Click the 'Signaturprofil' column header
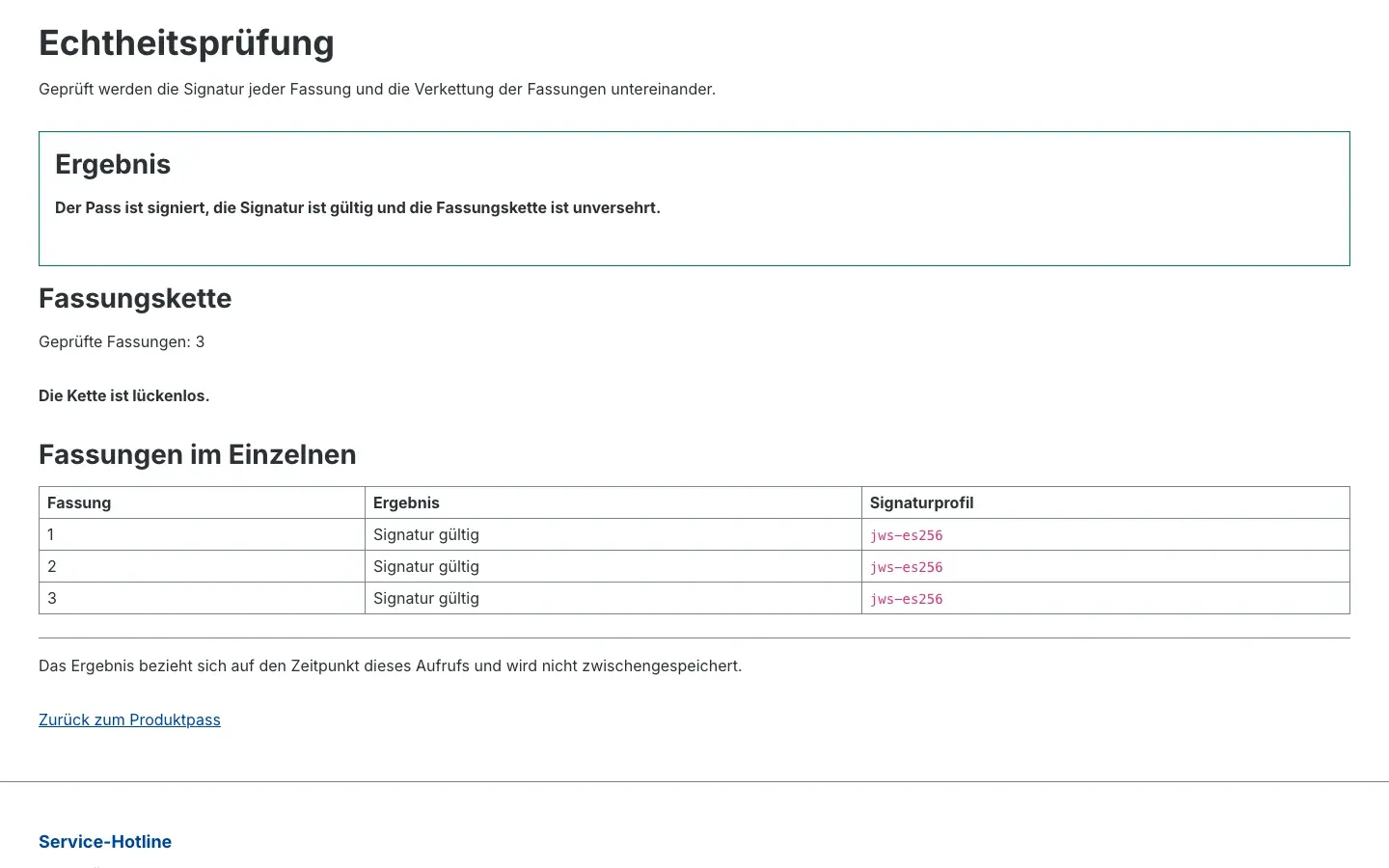Screen dimensions: 1389x868 click(1105, 502)
